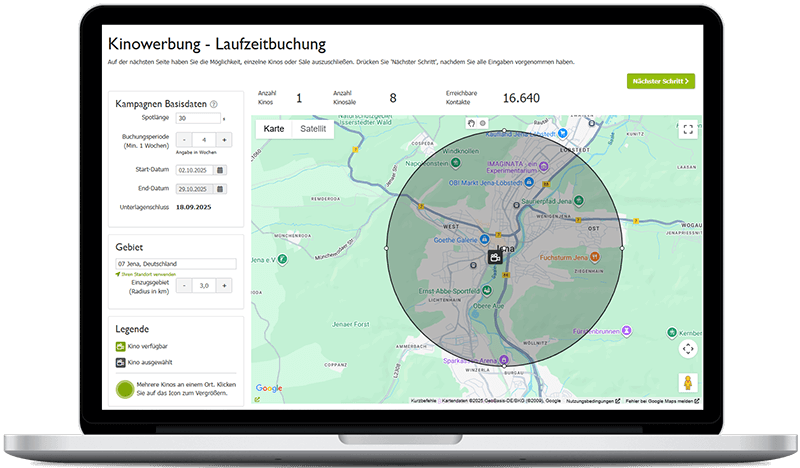
Task: Open Kurzbefehle on the map footer
Action: pyautogui.click(x=423, y=401)
